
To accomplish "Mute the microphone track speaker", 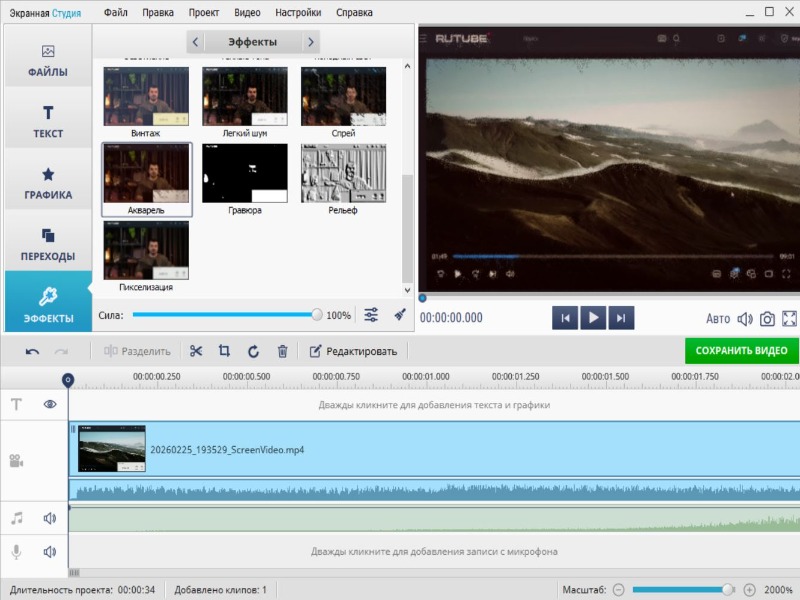I will [50, 551].
